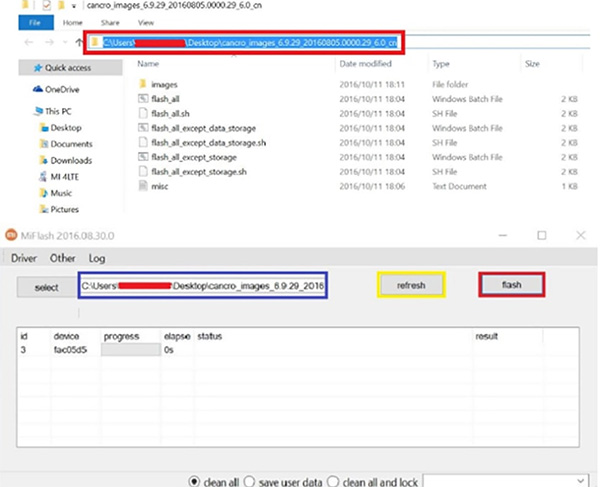
Task: Click the Downloads folder icon in sidebar
Action: [x=43, y=160]
